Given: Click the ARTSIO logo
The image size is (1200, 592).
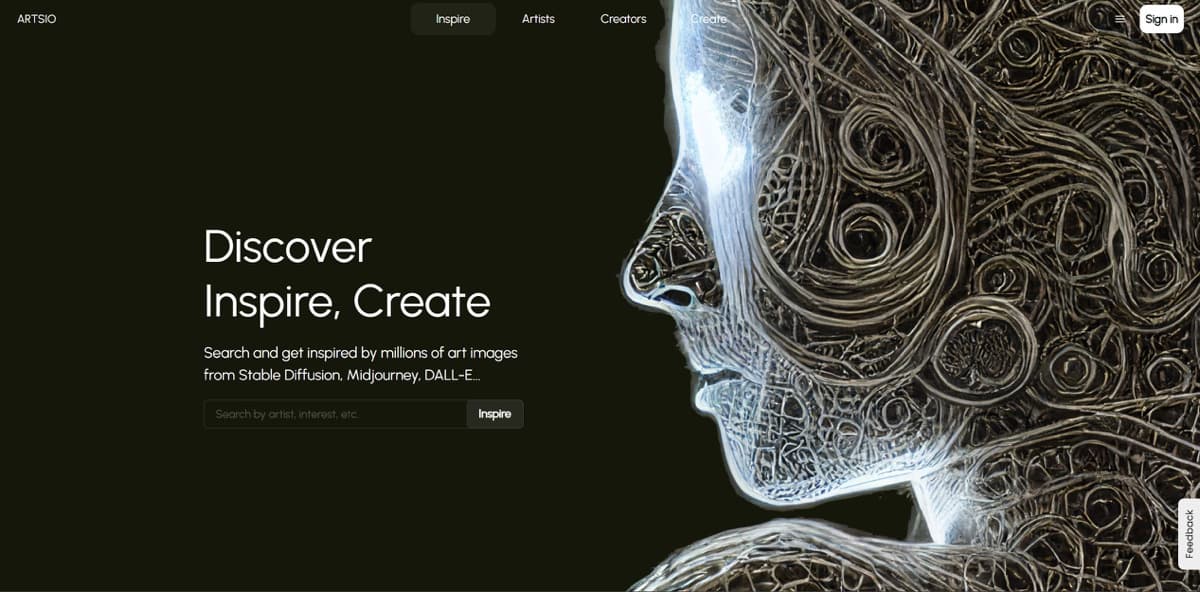Looking at the screenshot, I should [x=37, y=19].
